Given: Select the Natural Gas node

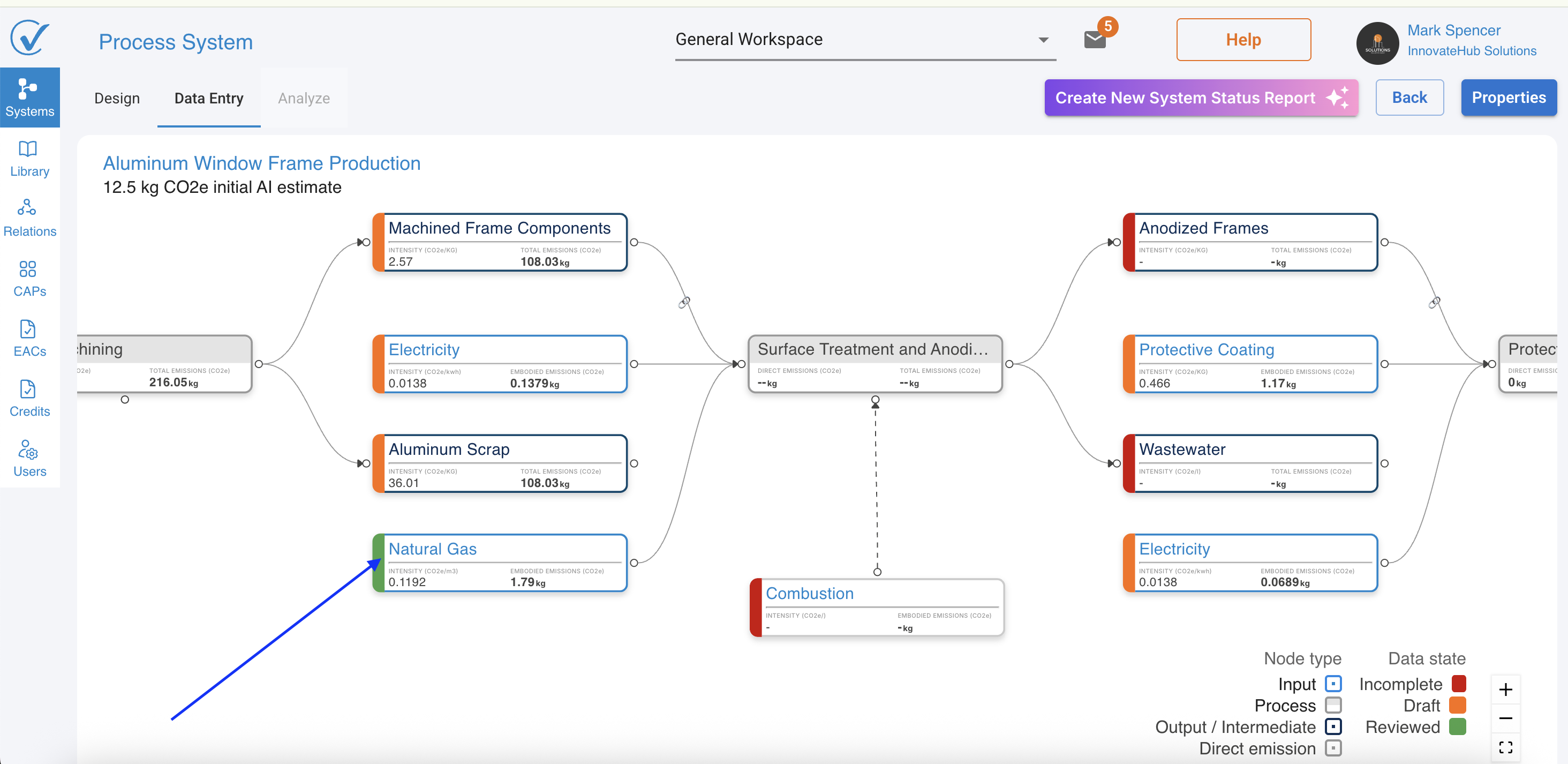Looking at the screenshot, I should pos(499,562).
